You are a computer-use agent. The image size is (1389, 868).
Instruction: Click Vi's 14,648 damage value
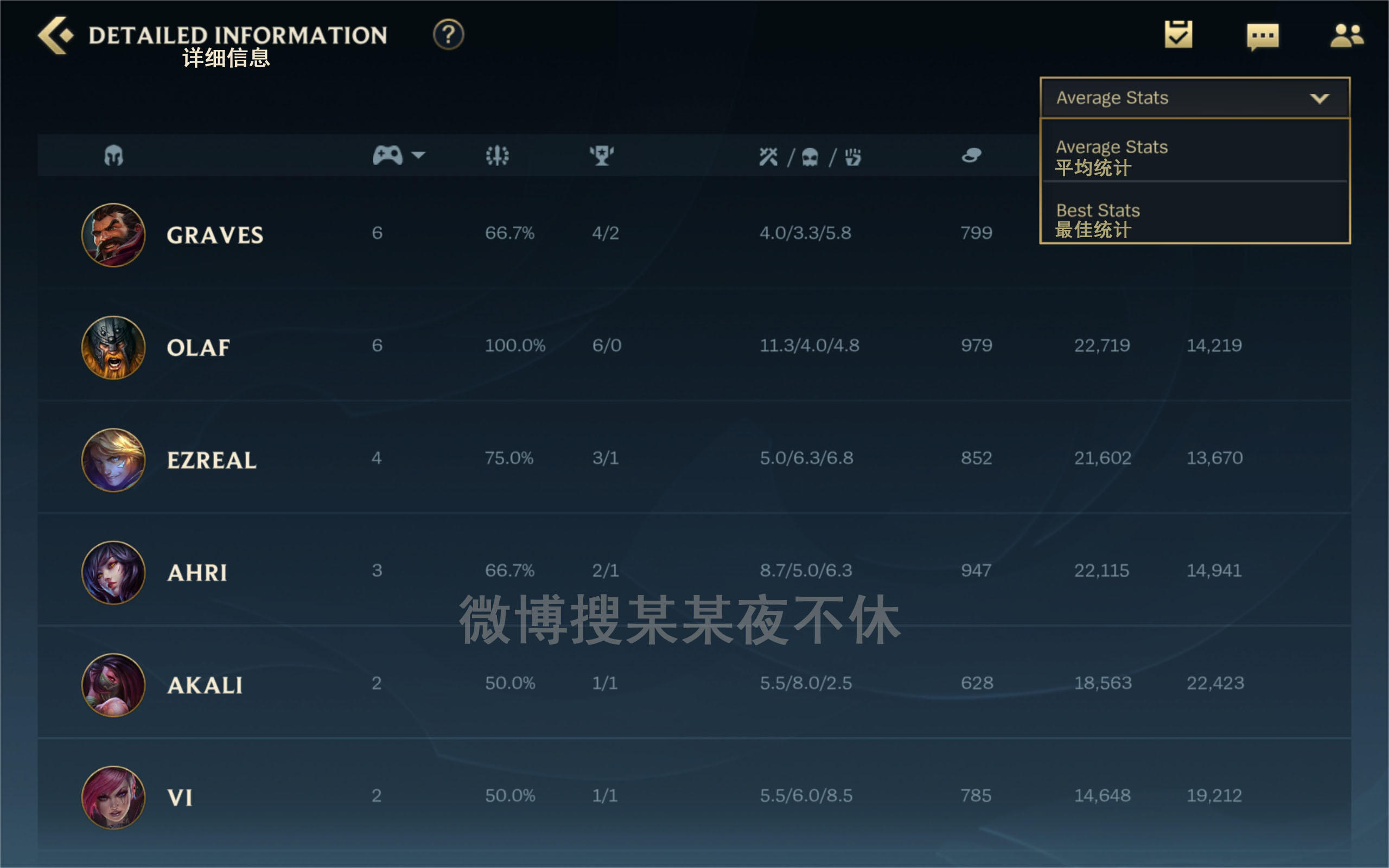point(1102,795)
